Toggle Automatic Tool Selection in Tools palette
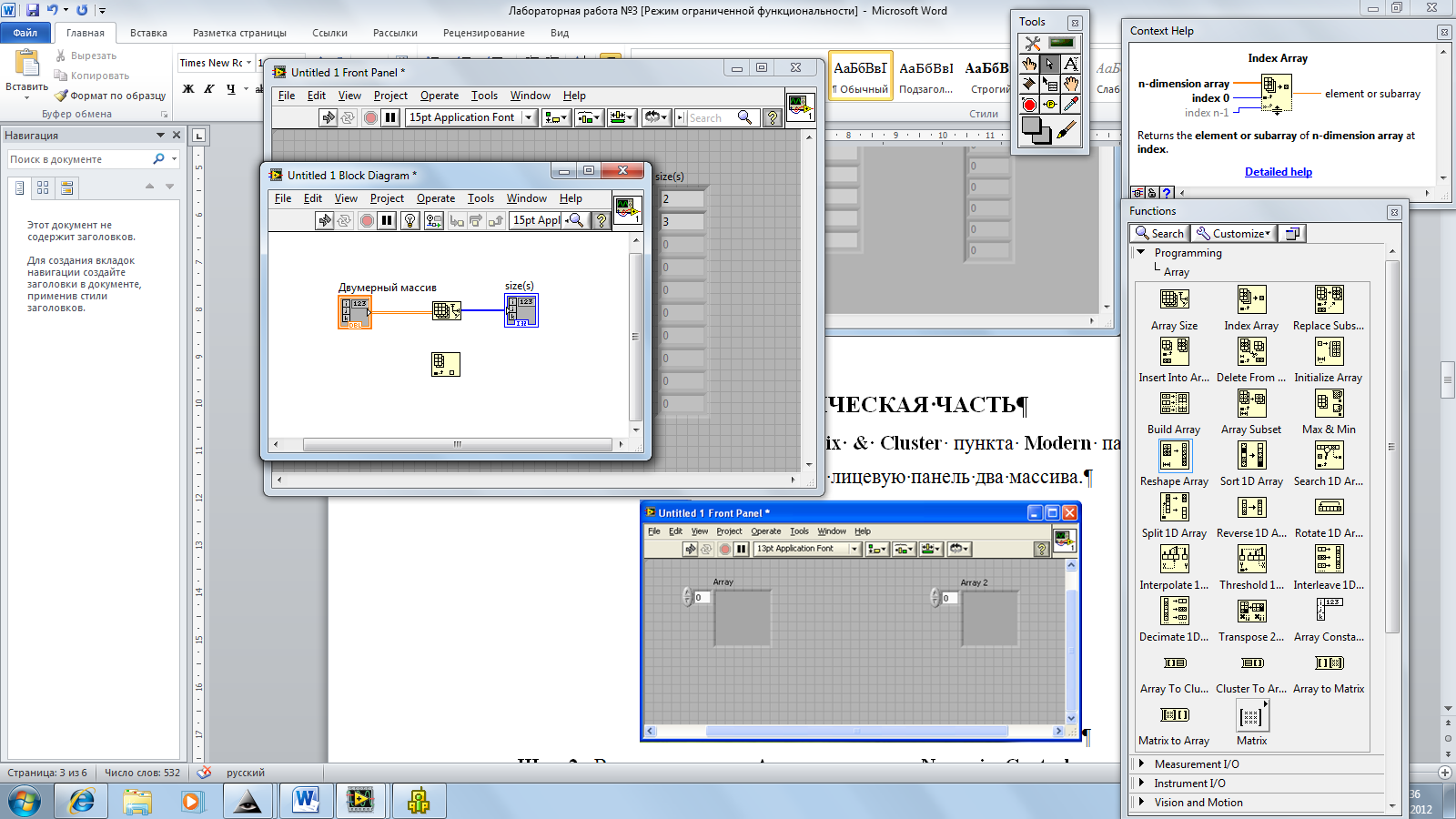This screenshot has width=1456, height=819. click(1061, 43)
